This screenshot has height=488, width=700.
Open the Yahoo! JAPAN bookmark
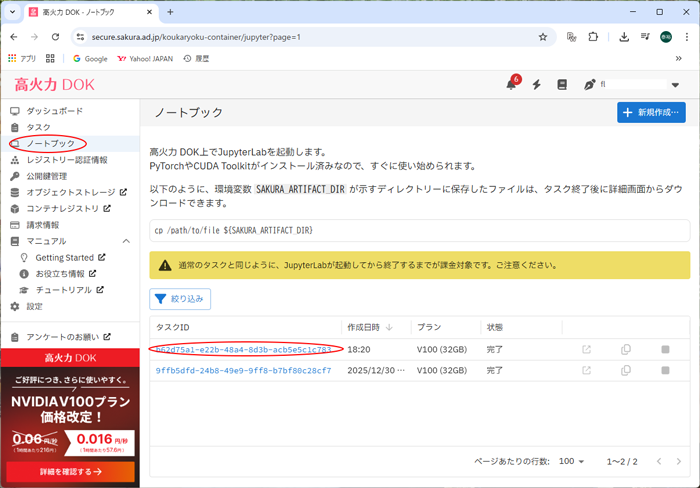[x=146, y=58]
